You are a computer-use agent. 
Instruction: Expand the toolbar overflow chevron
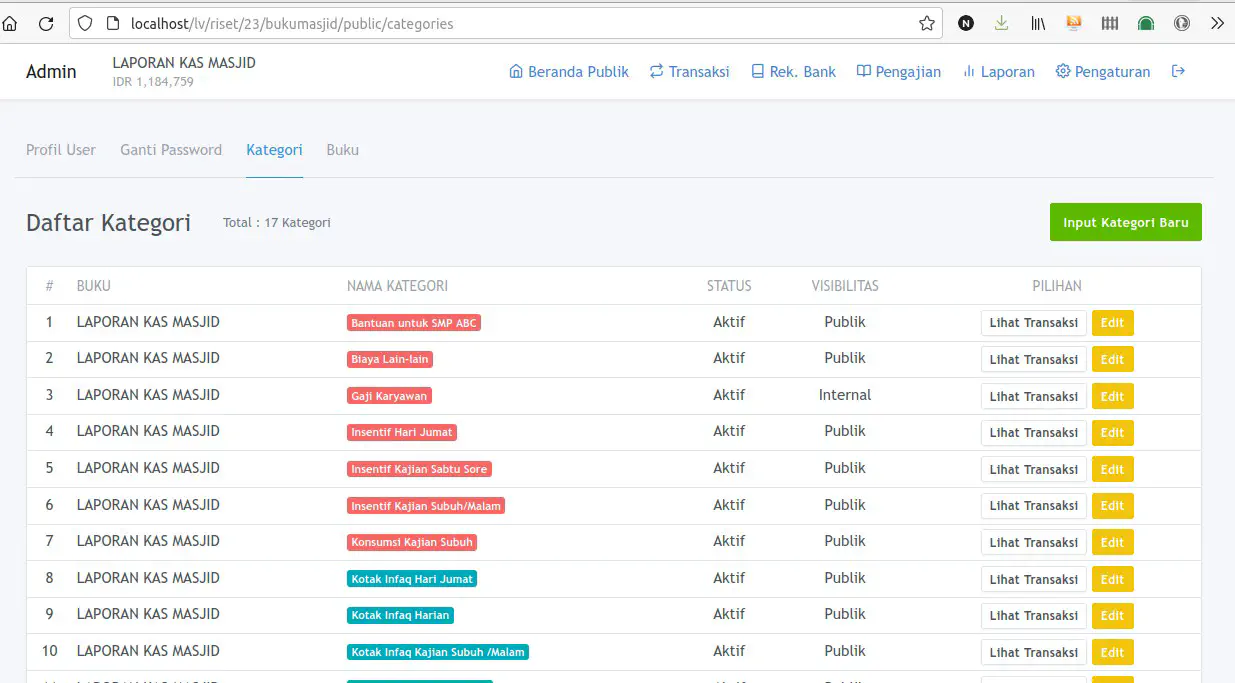(x=1217, y=23)
